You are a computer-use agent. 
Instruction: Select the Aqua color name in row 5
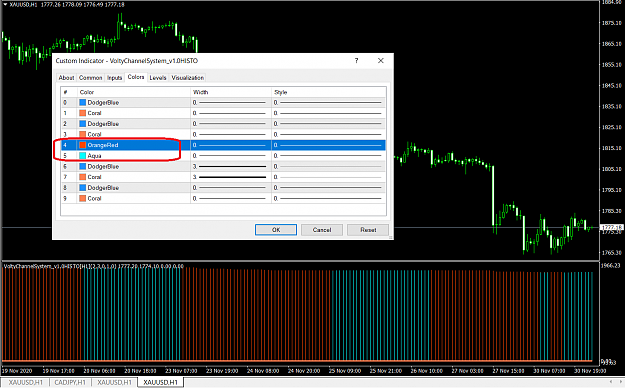pyautogui.click(x=94, y=156)
